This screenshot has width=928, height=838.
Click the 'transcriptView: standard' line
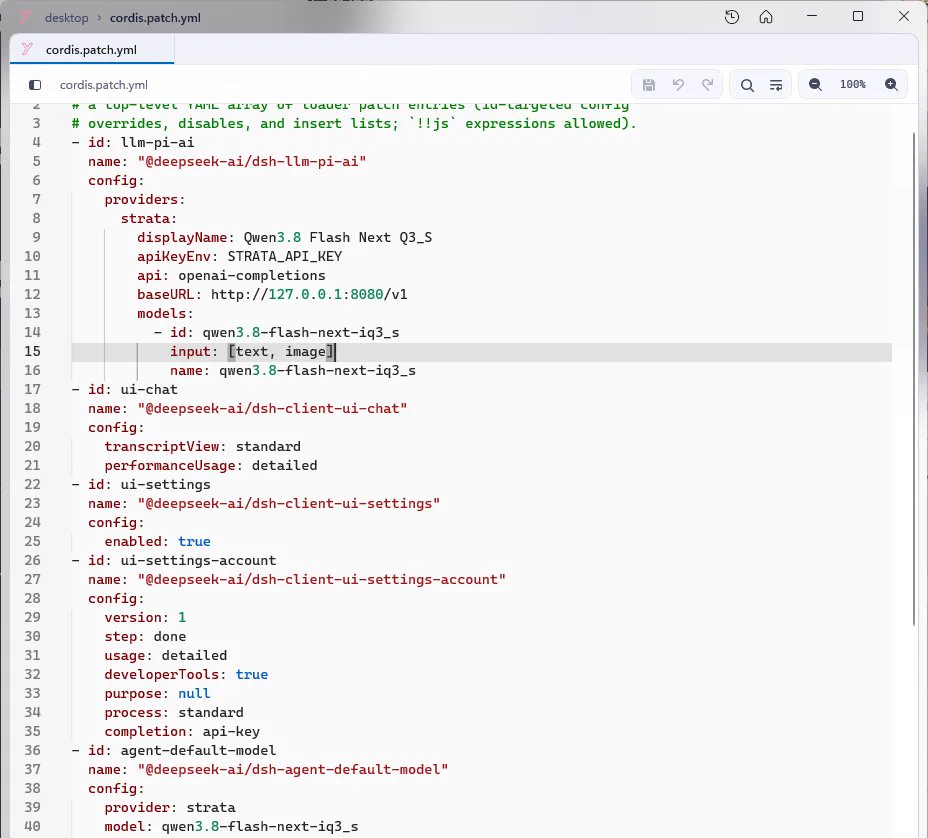pos(202,447)
